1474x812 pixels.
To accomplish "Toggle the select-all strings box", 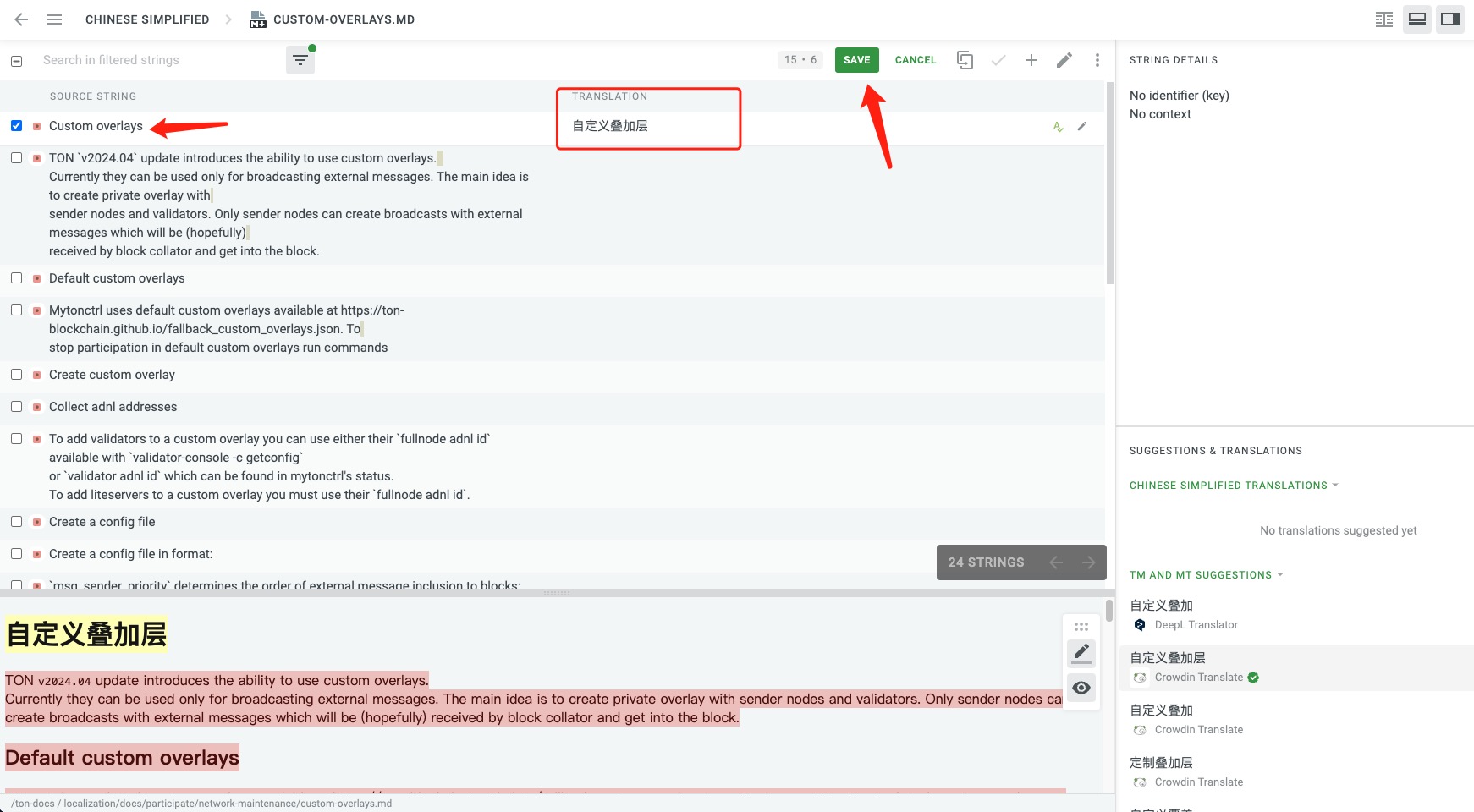I will coord(16,61).
